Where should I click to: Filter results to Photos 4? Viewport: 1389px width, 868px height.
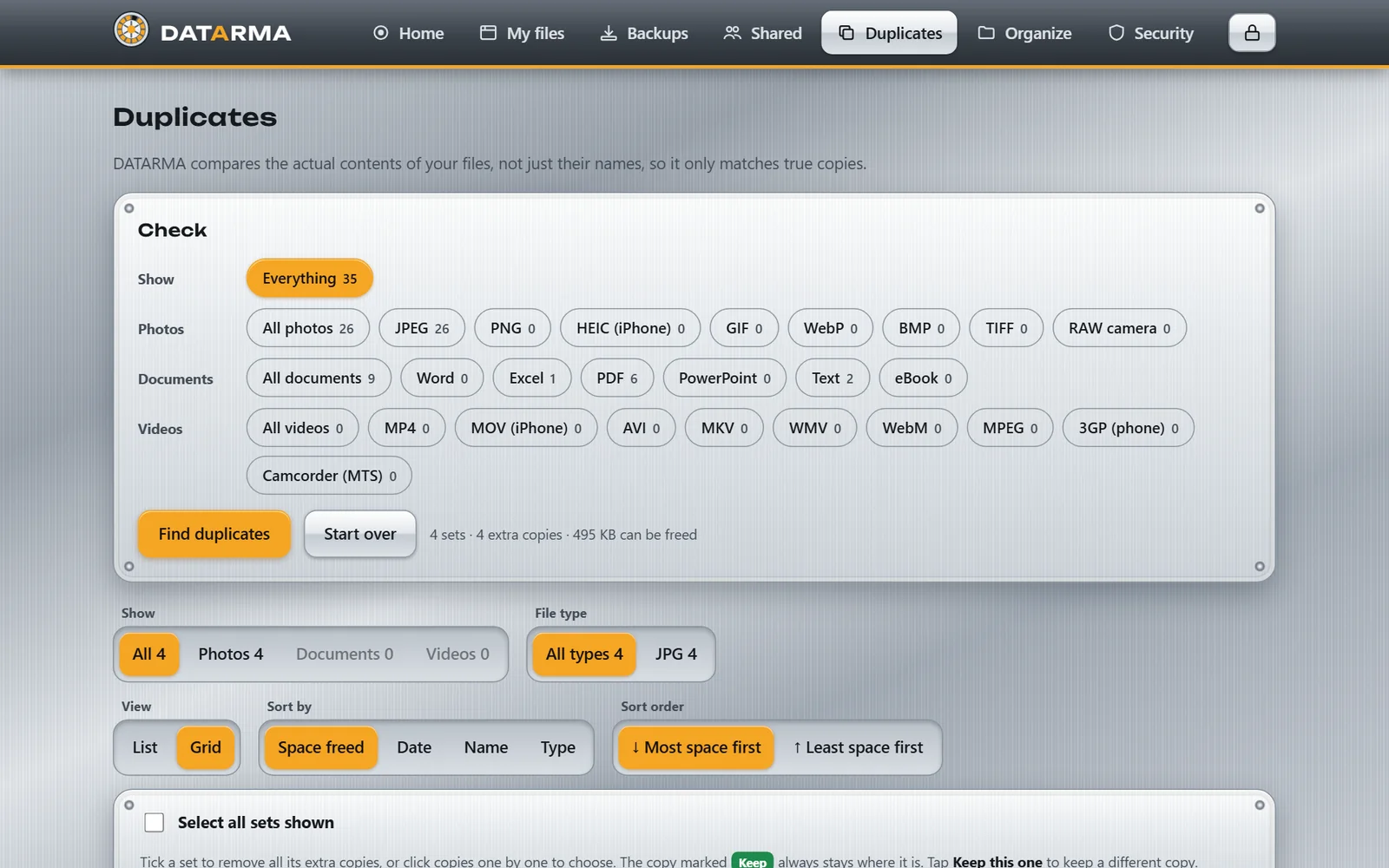click(231, 654)
